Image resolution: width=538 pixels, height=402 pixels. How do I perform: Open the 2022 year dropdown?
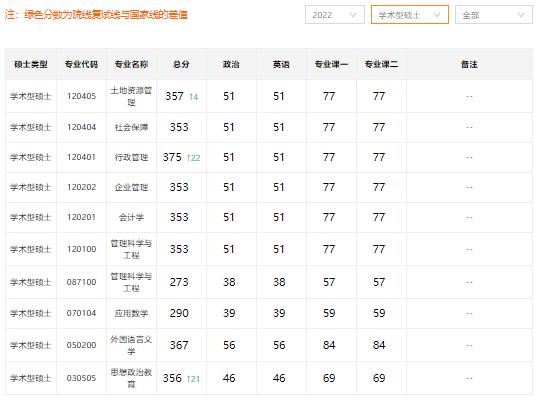(335, 15)
